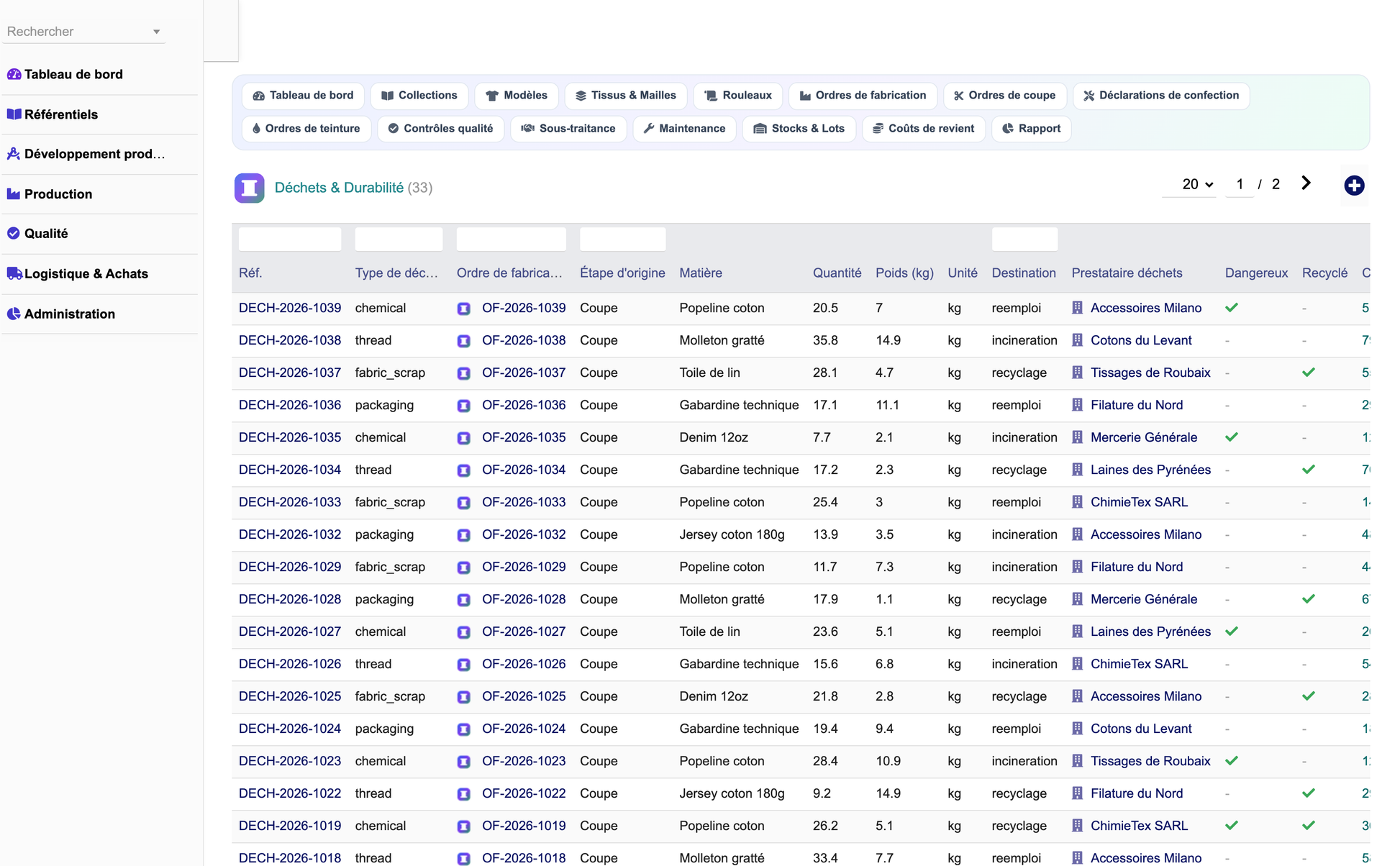
Task: Open record DECH-2026-1033 link
Action: 290,502
